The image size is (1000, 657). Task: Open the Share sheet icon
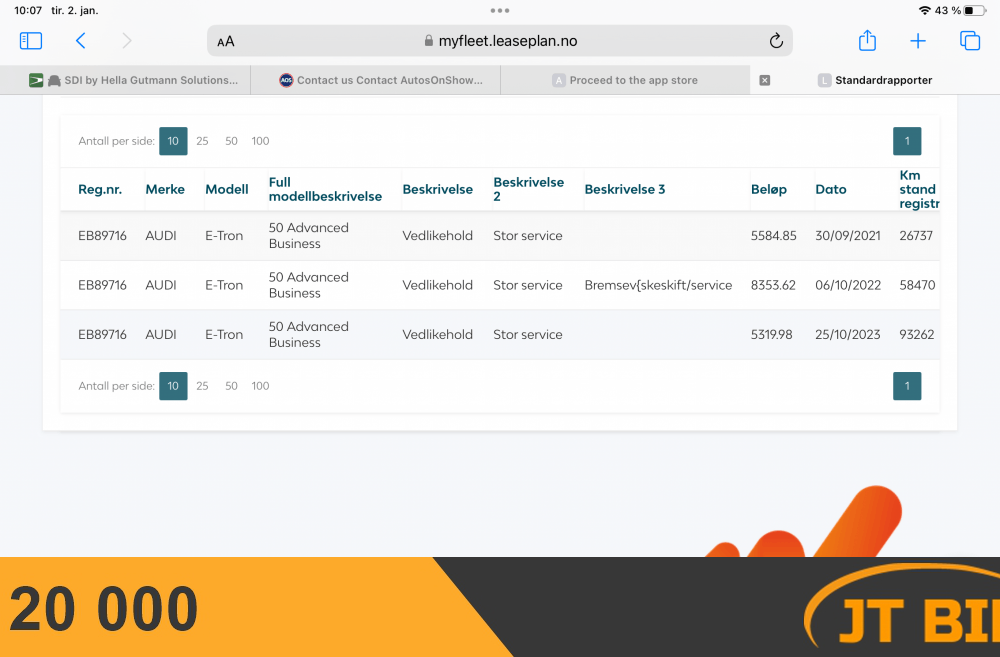click(x=867, y=40)
